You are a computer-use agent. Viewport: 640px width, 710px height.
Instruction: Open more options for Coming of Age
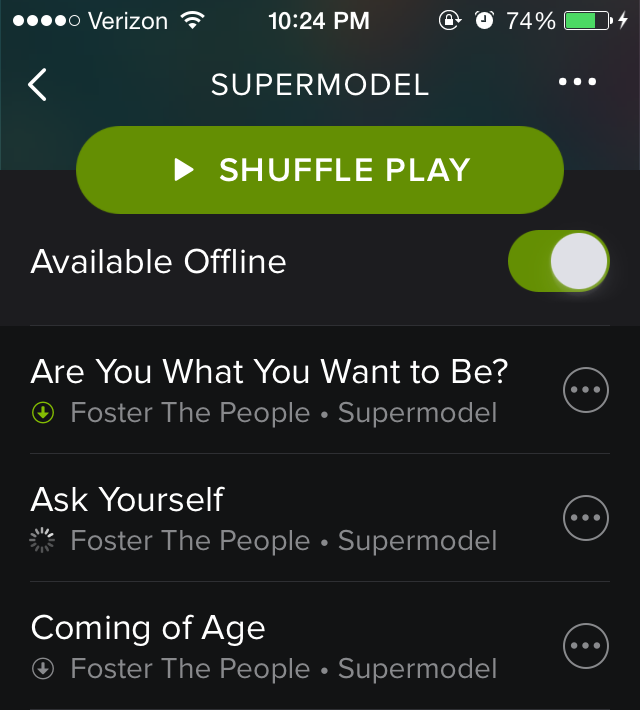click(586, 645)
